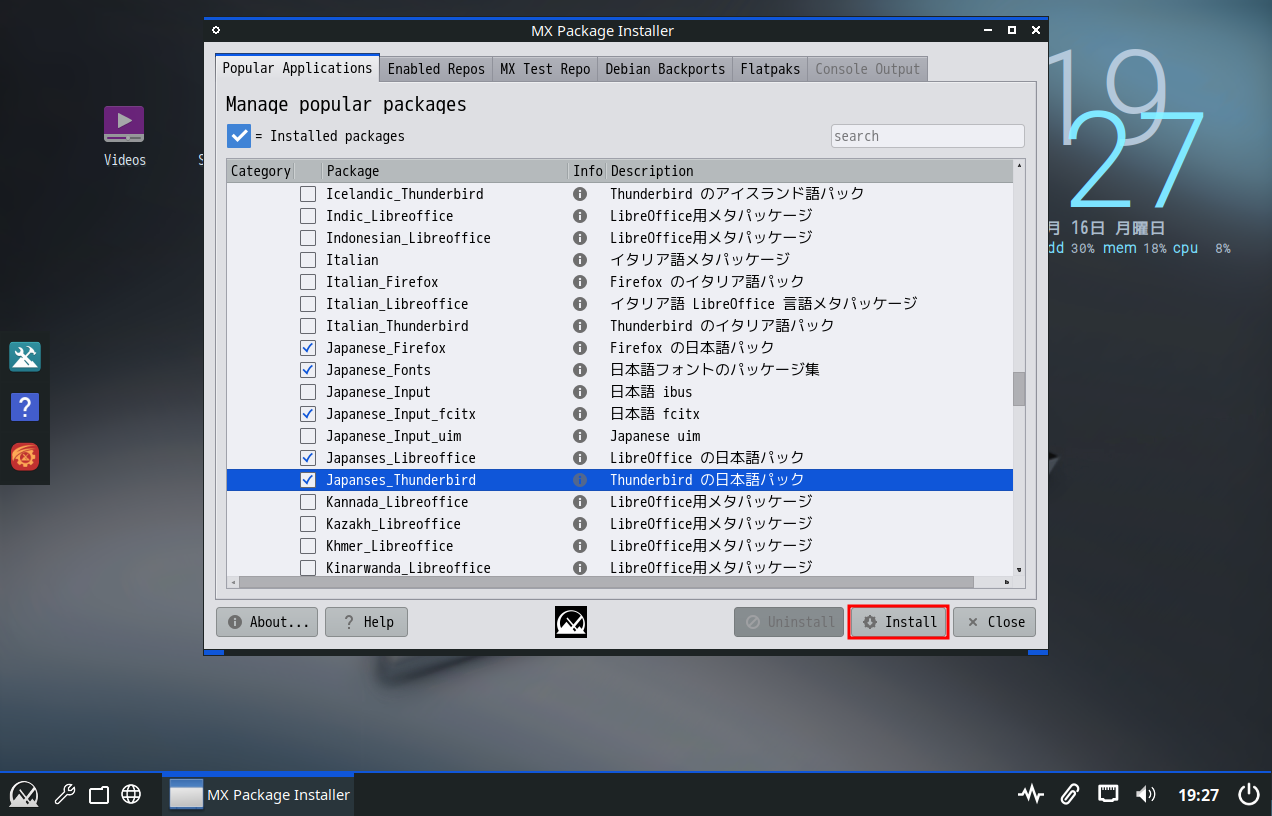Open the volume speaker tray icon
Image resolution: width=1272 pixels, height=816 pixels.
click(x=1146, y=795)
